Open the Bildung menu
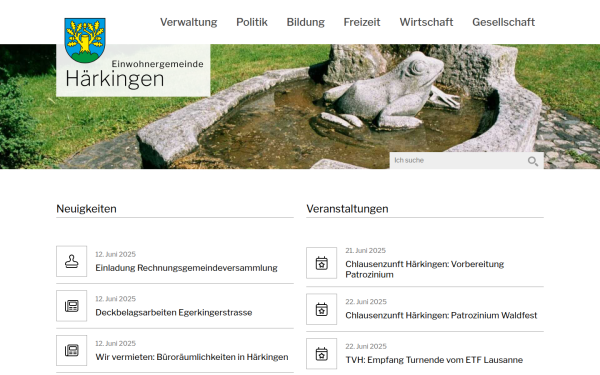Image resolution: width=600 pixels, height=375 pixels. pyautogui.click(x=305, y=22)
